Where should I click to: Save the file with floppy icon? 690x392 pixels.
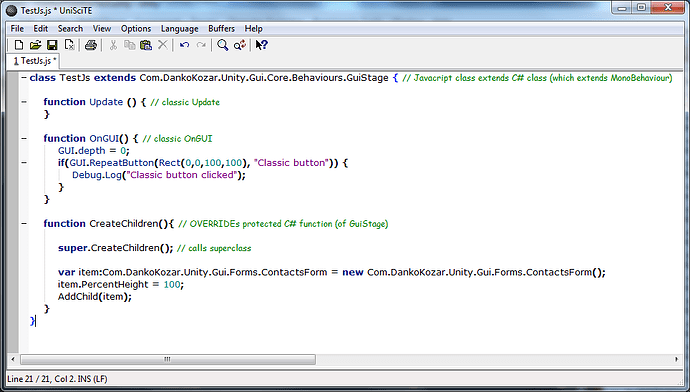click(x=52, y=45)
